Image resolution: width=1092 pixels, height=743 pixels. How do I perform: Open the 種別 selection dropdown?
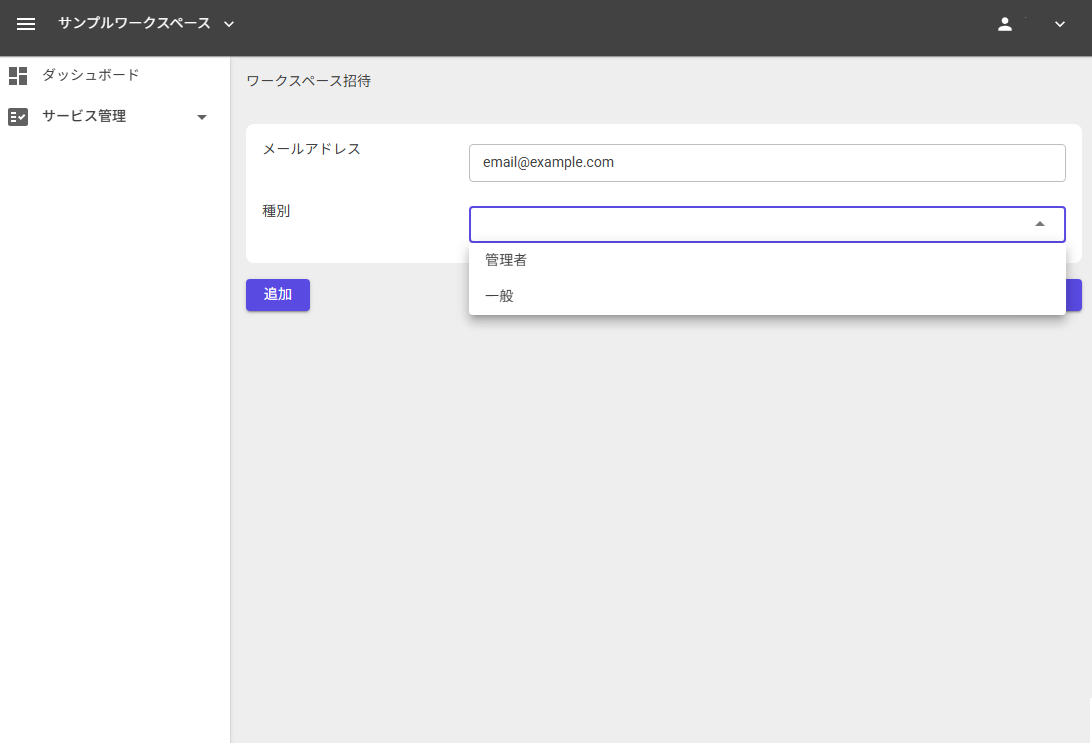click(x=767, y=224)
